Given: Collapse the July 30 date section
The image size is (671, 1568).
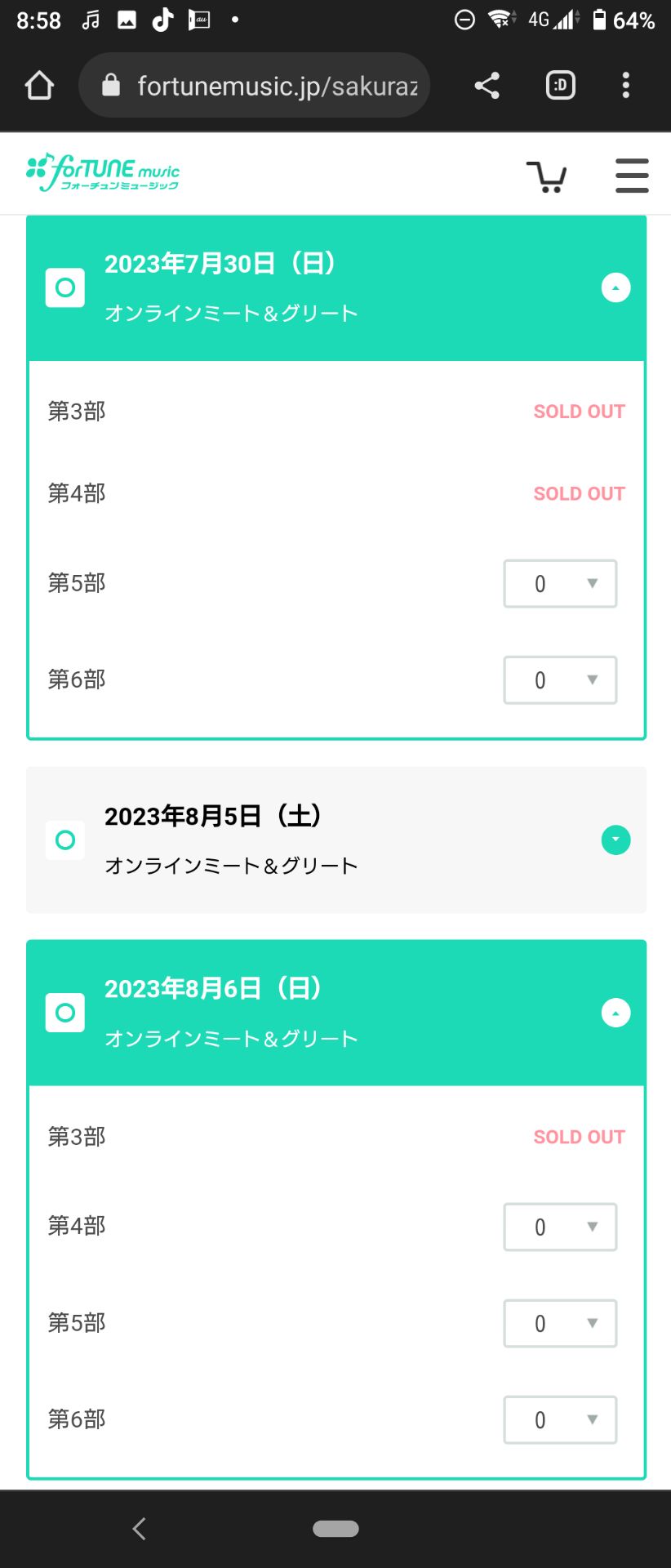Looking at the screenshot, I should tap(615, 287).
